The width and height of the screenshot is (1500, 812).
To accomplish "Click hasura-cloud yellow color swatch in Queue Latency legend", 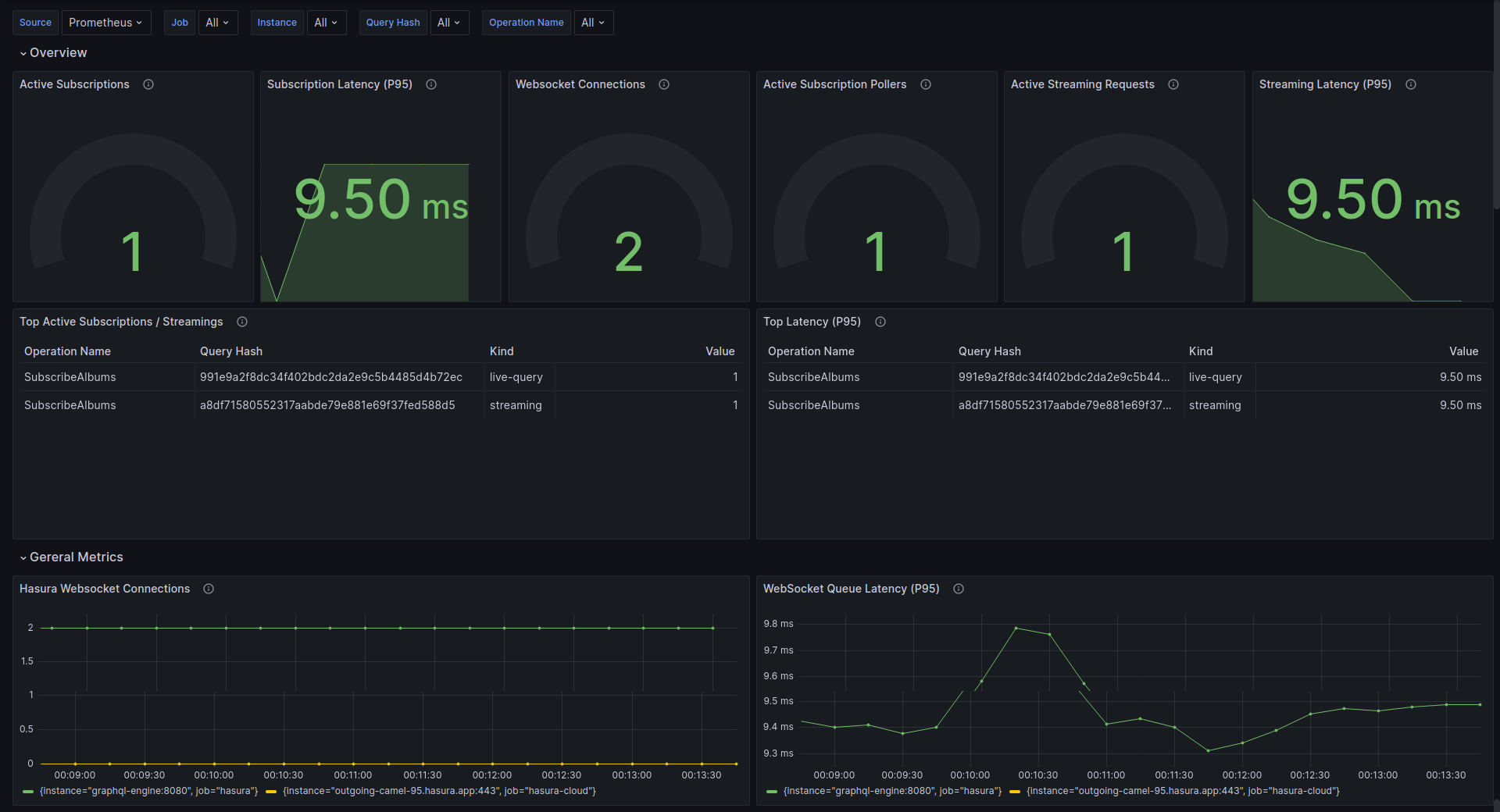I will tap(1015, 792).
